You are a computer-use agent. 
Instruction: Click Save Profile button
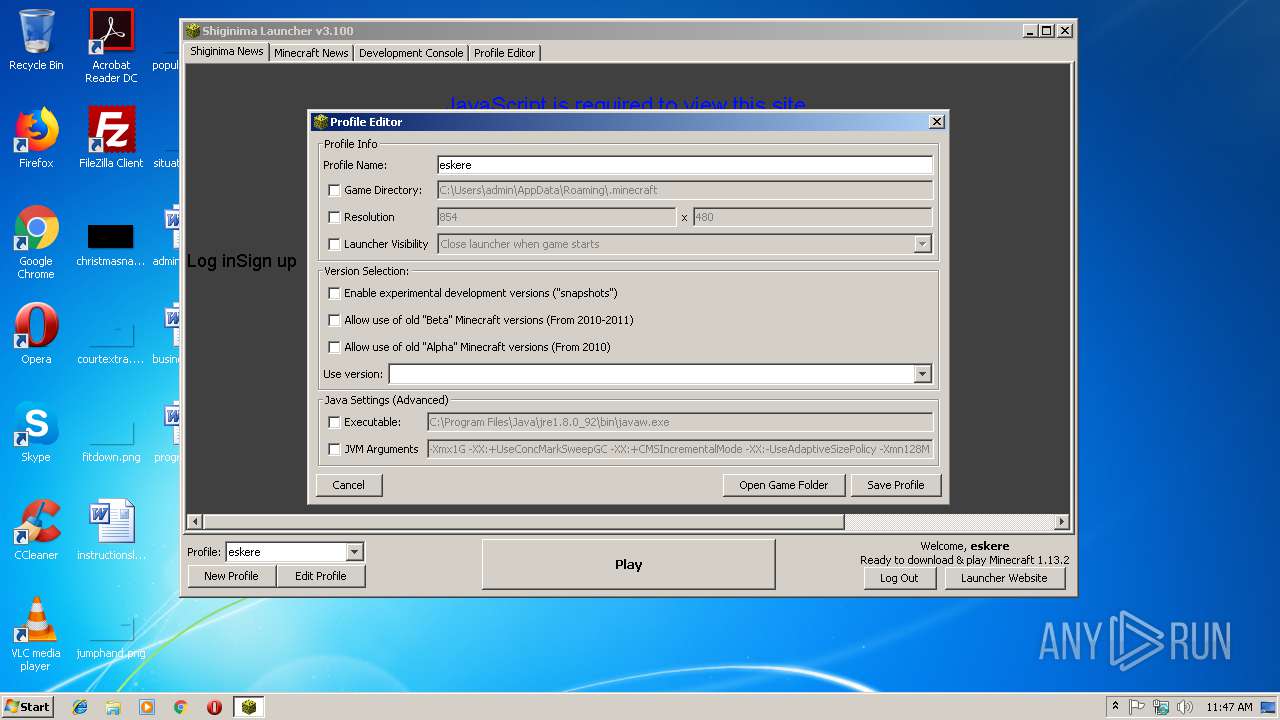(896, 485)
